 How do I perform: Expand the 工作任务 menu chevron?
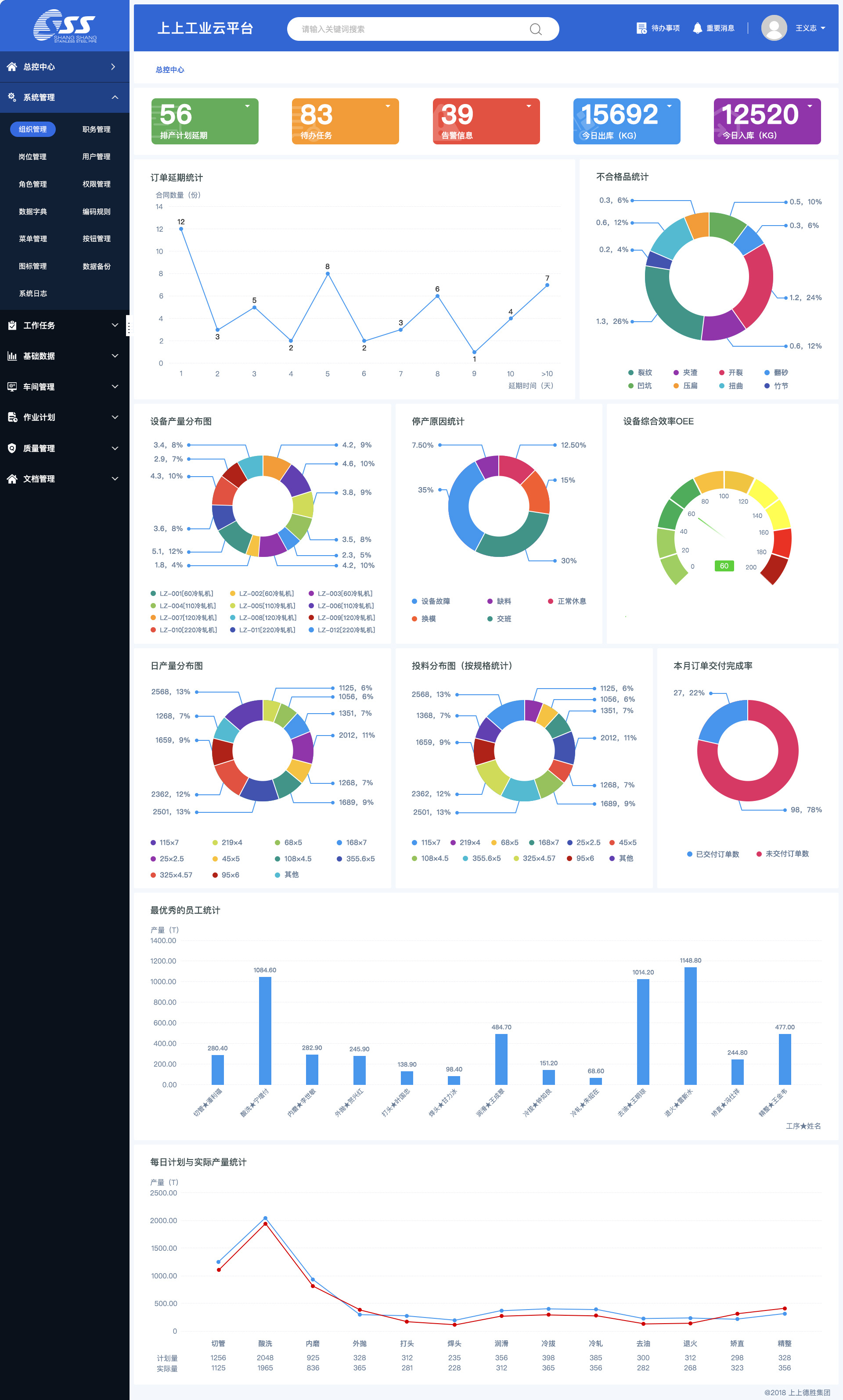tap(115, 325)
